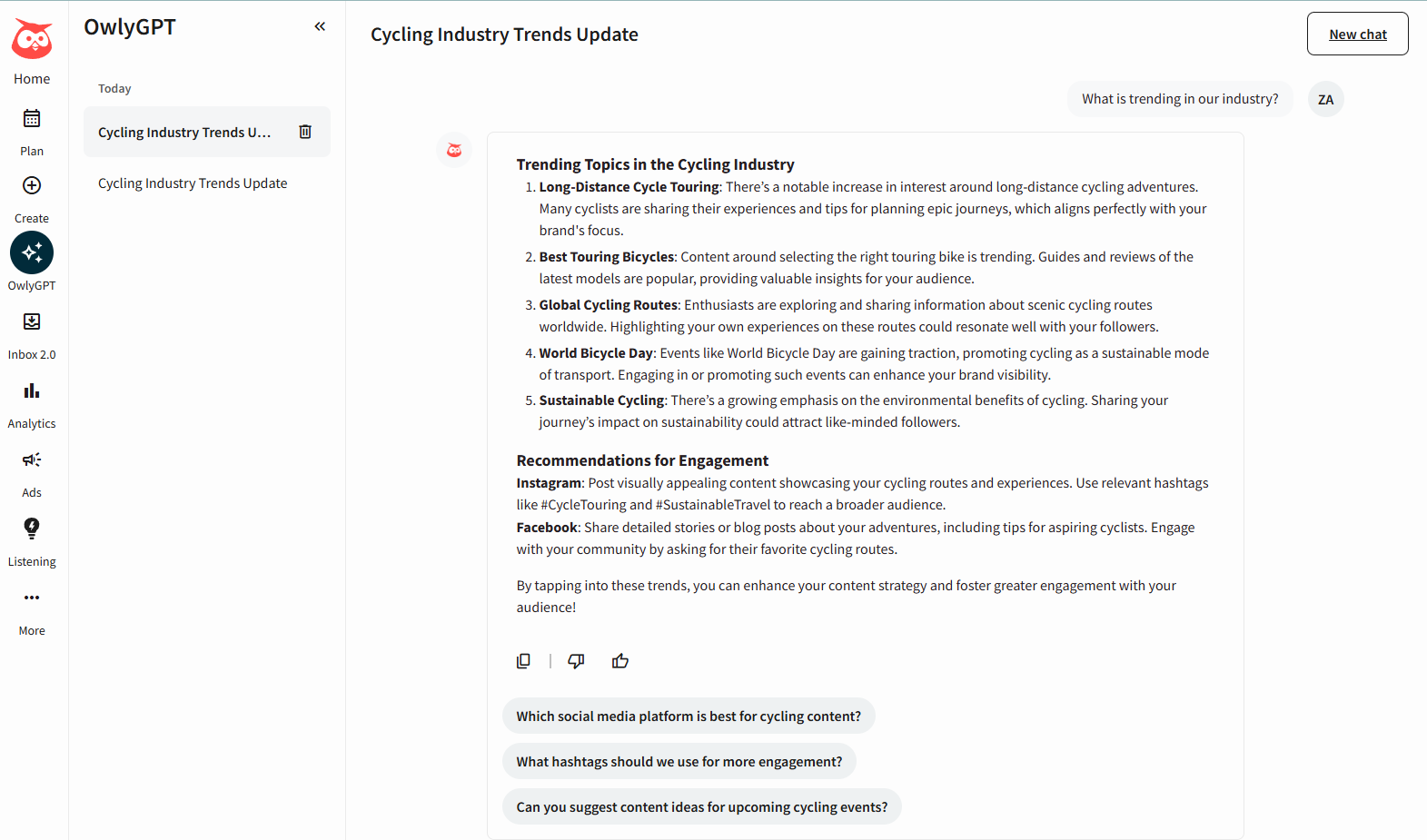Select the highlighted Cycling Industry Trends chat

coord(184,133)
